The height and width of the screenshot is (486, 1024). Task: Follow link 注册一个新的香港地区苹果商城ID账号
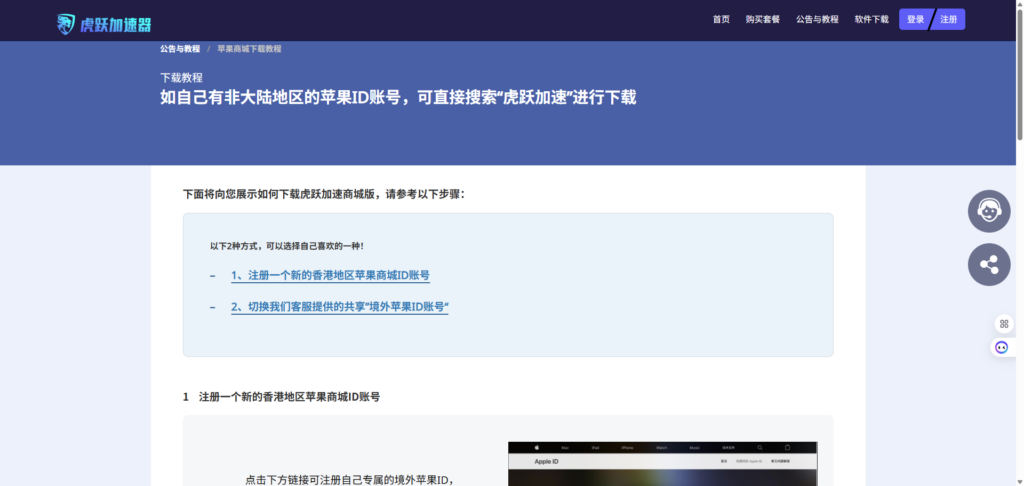tap(330, 275)
